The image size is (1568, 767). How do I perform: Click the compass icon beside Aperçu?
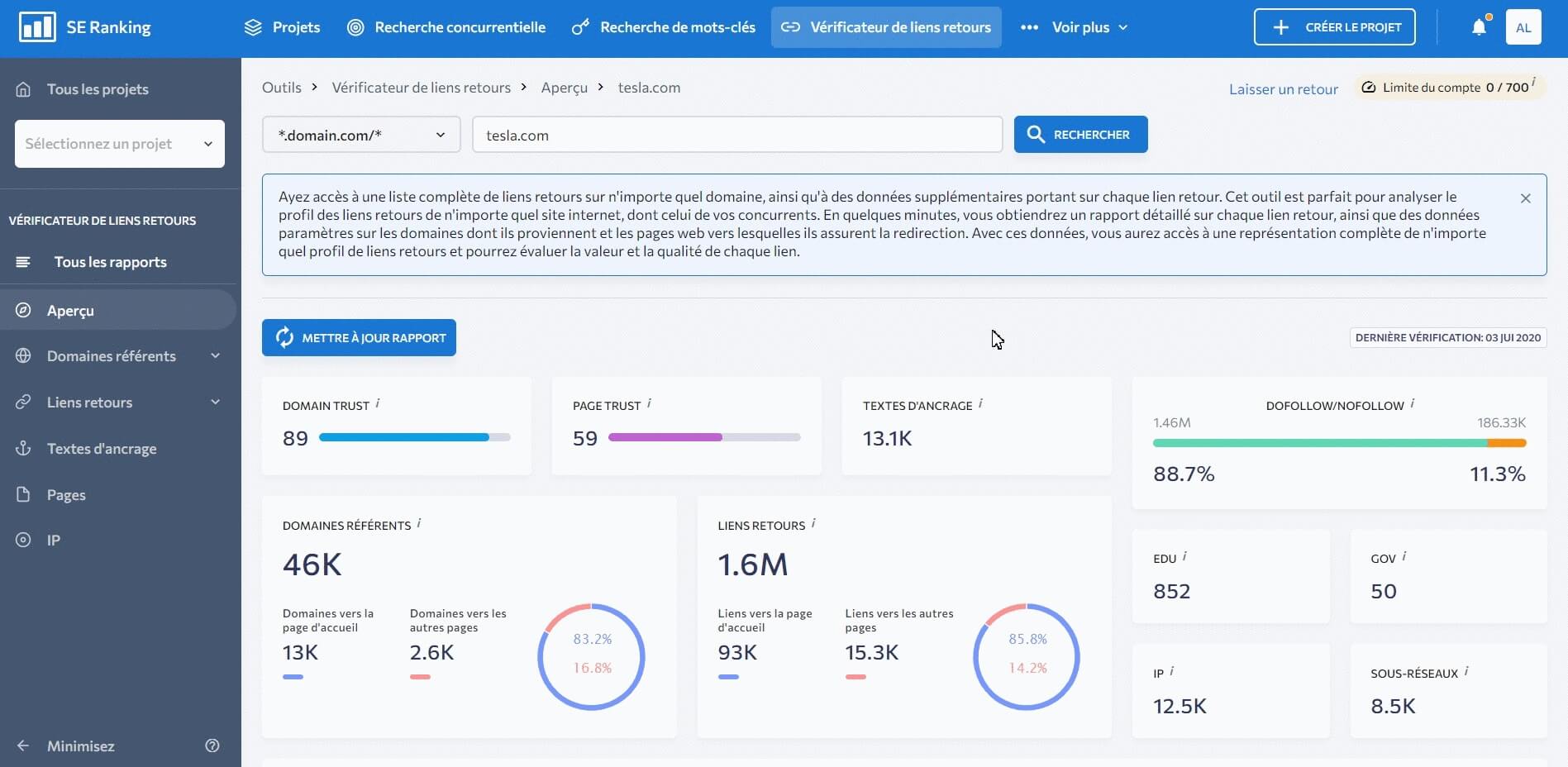click(x=23, y=310)
